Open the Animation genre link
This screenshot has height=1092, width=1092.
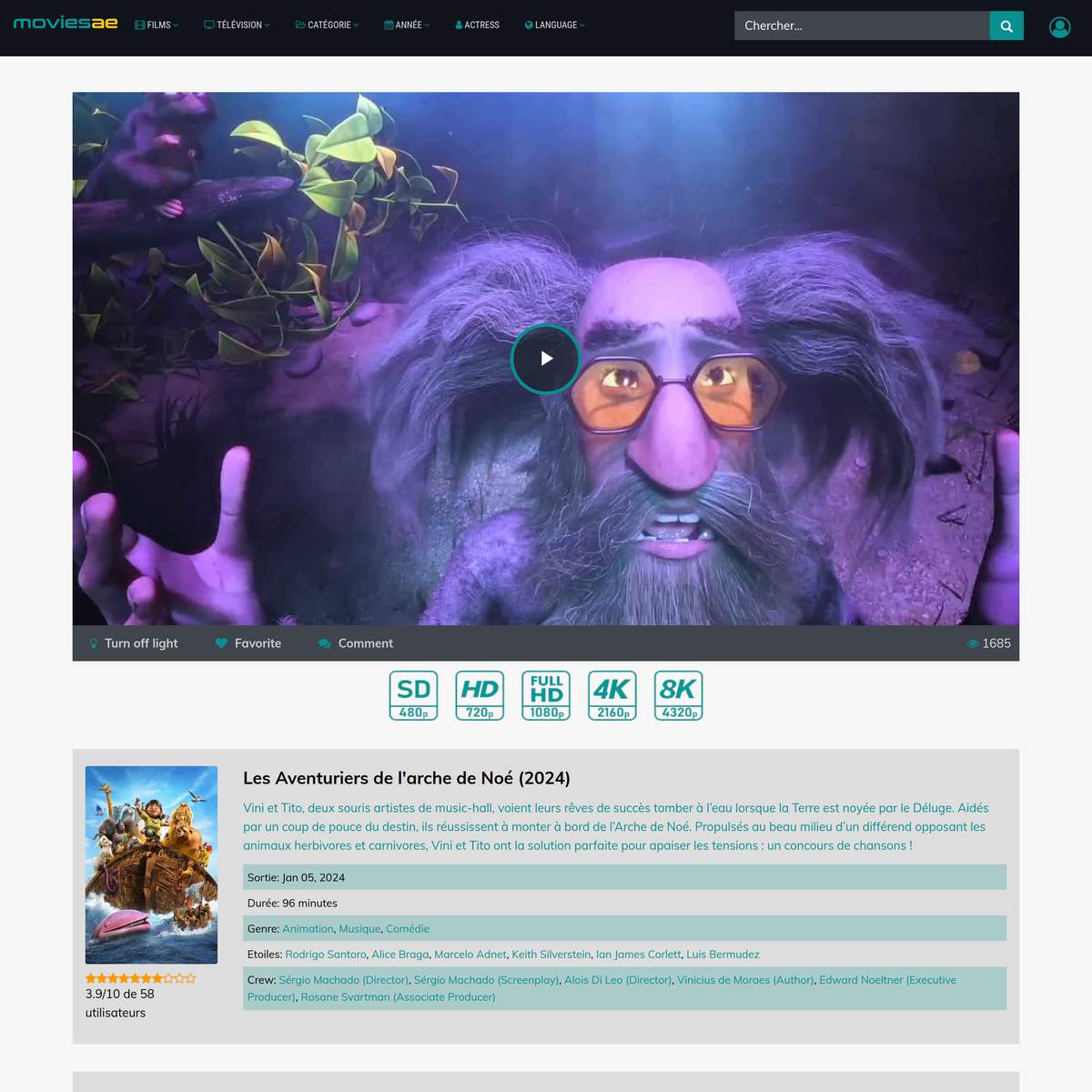(x=308, y=929)
